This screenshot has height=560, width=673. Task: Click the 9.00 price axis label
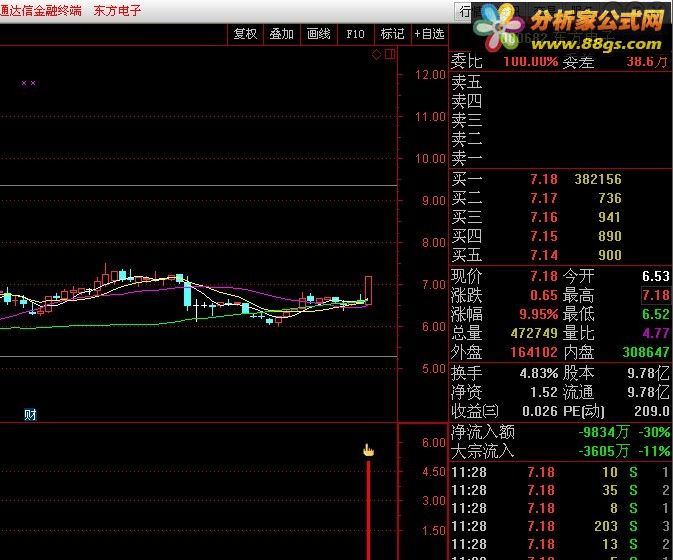tap(434, 200)
